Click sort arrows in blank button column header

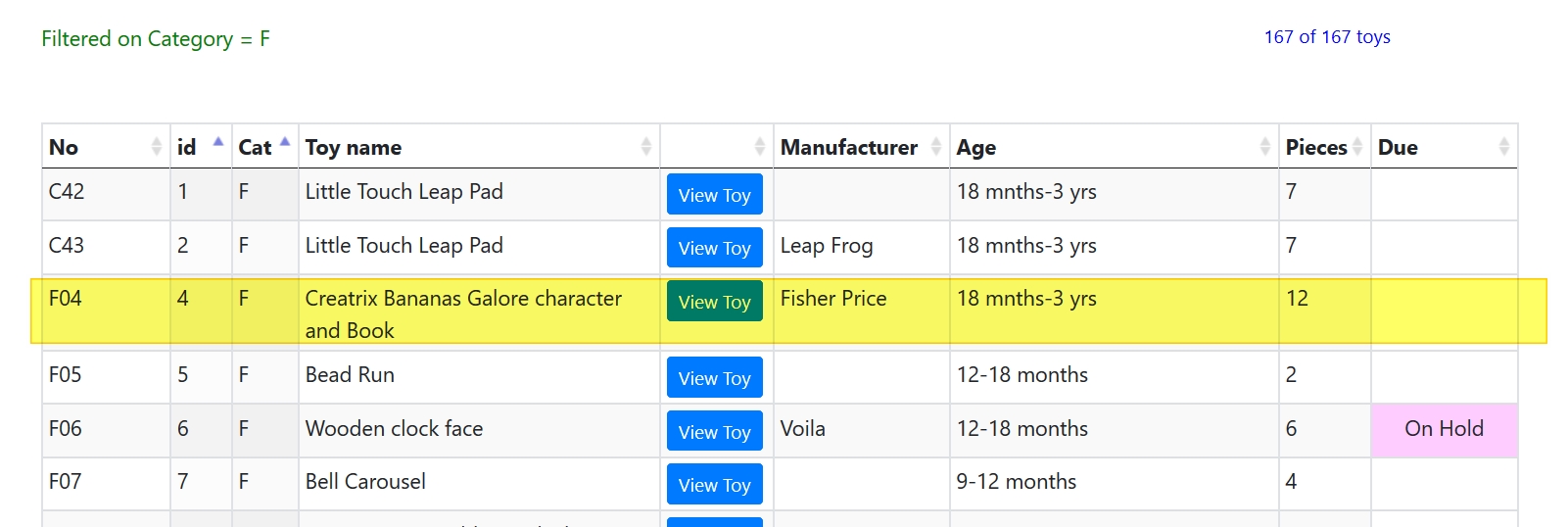click(760, 147)
